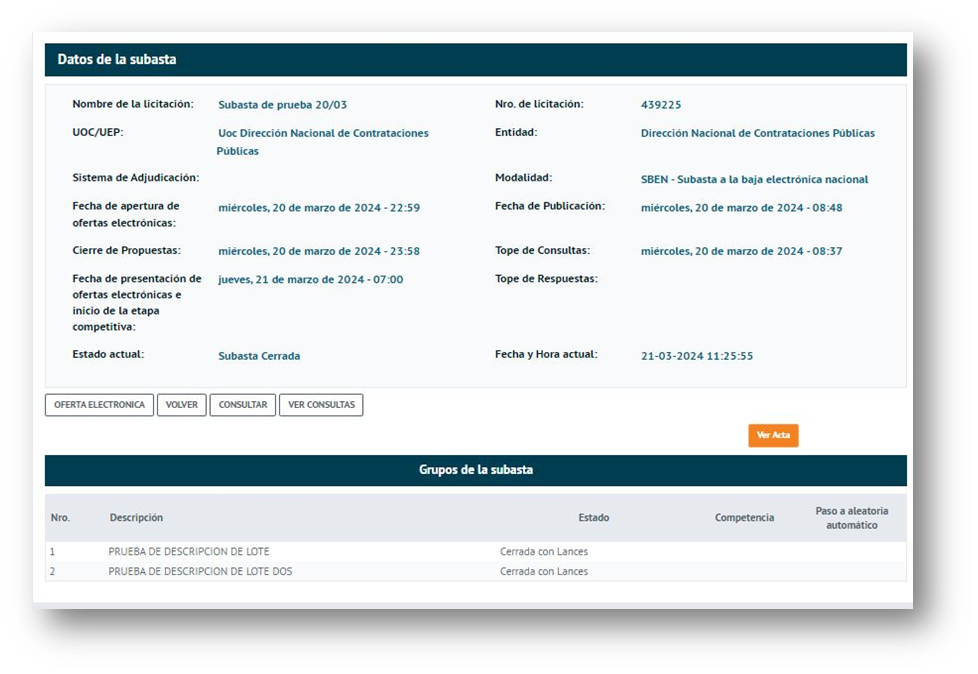The image size is (978, 674).
Task: Click the Sistema de Adjudicación label
Action: [136, 178]
